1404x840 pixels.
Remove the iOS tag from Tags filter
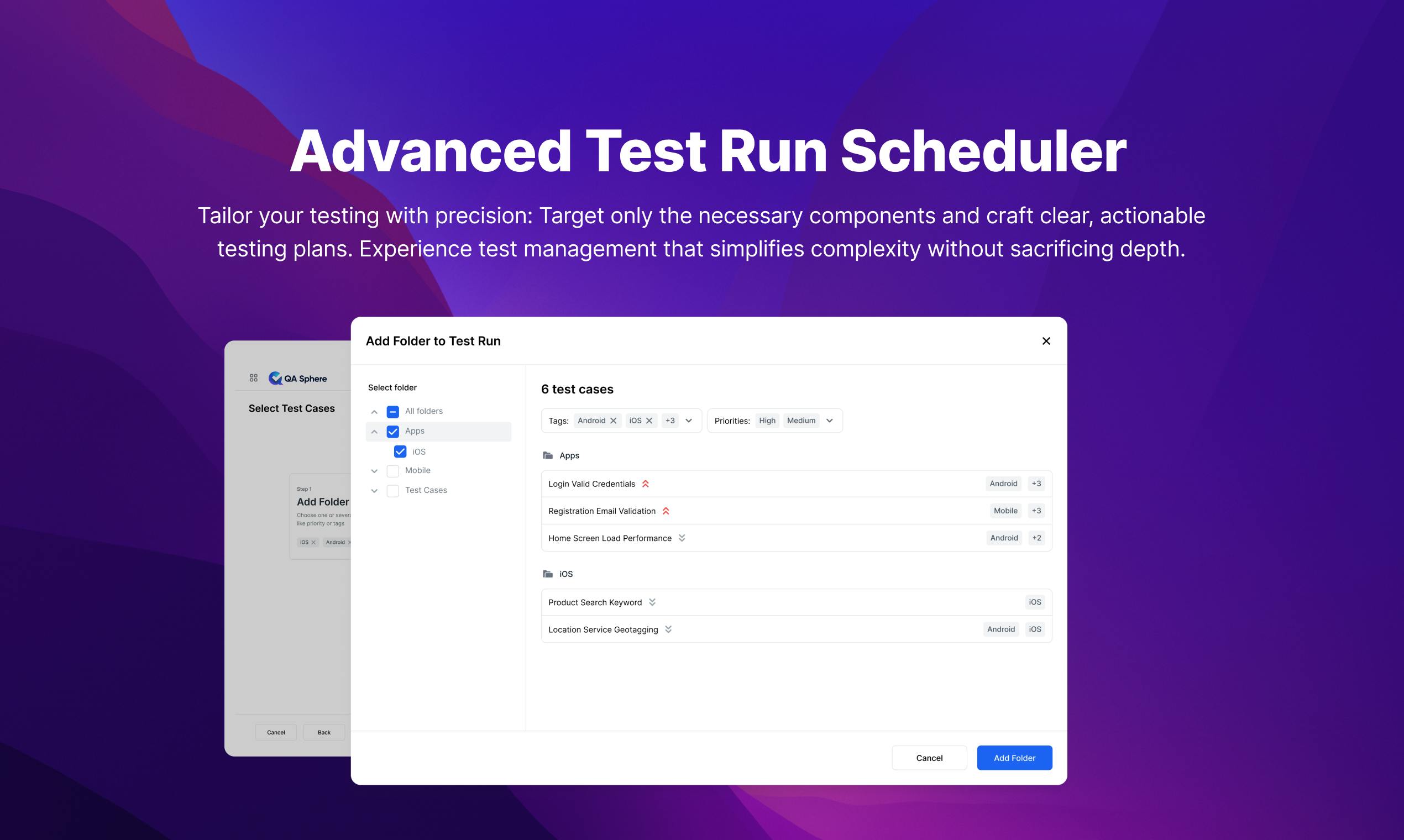click(x=649, y=421)
